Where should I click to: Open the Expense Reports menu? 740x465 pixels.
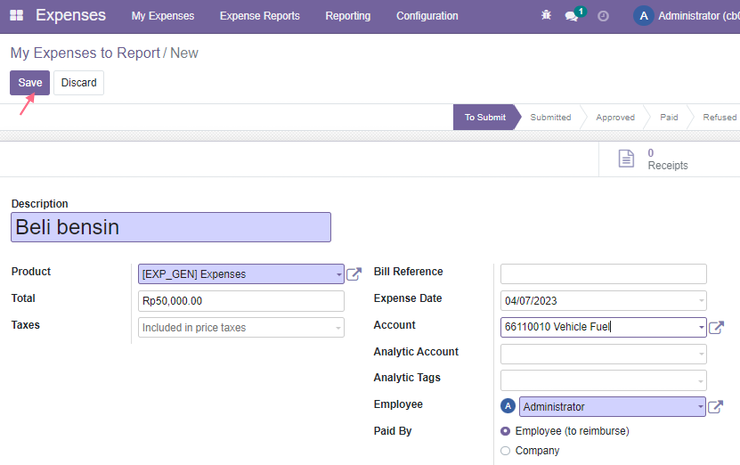point(260,16)
